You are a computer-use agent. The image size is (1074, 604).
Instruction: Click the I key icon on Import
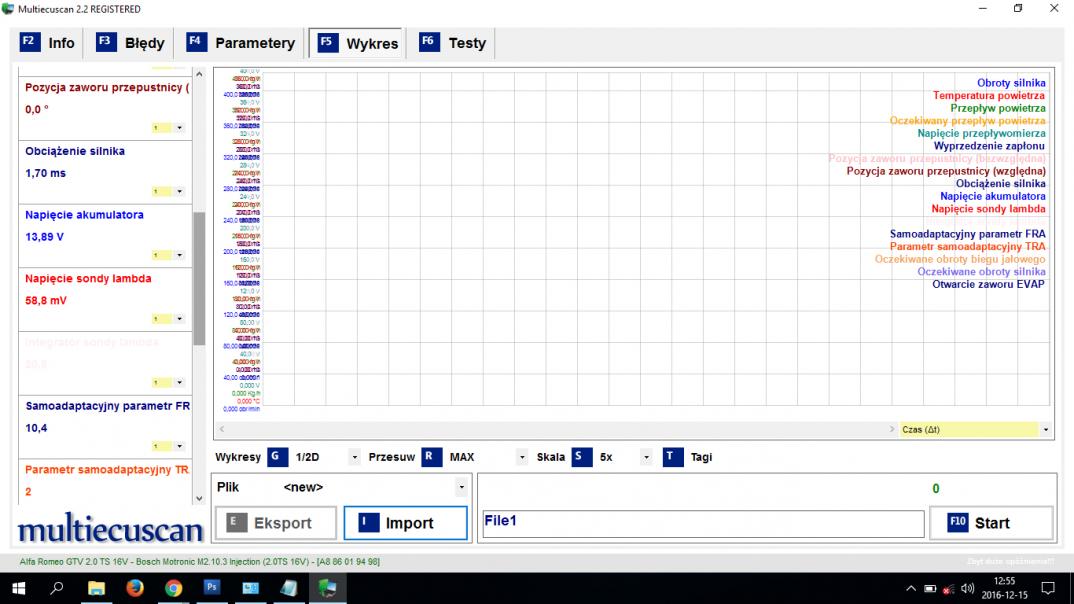pos(368,523)
